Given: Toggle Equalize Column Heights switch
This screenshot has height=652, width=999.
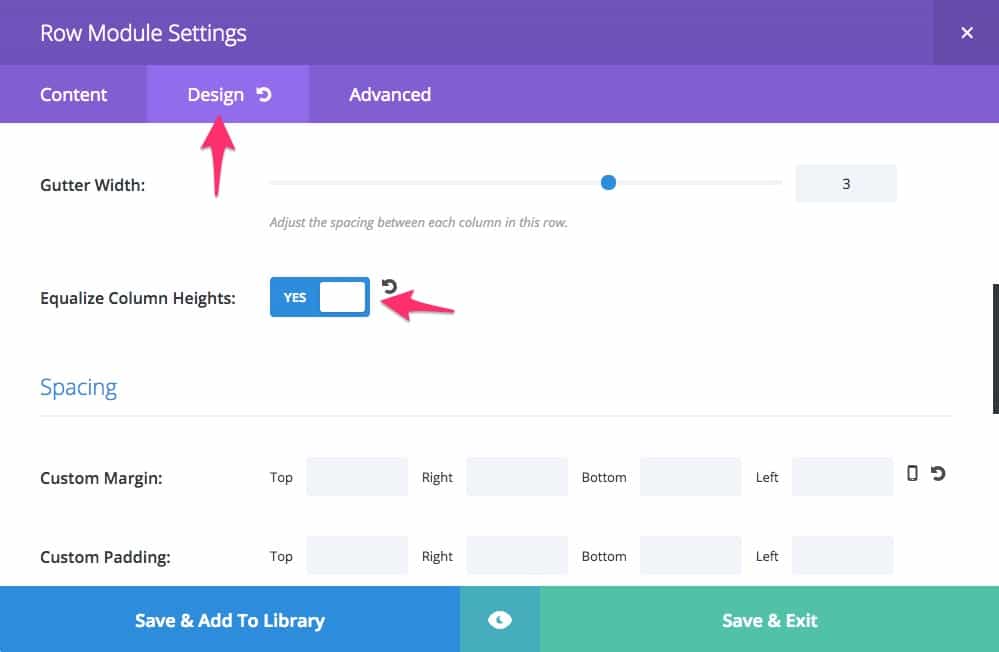Looking at the screenshot, I should 320,297.
